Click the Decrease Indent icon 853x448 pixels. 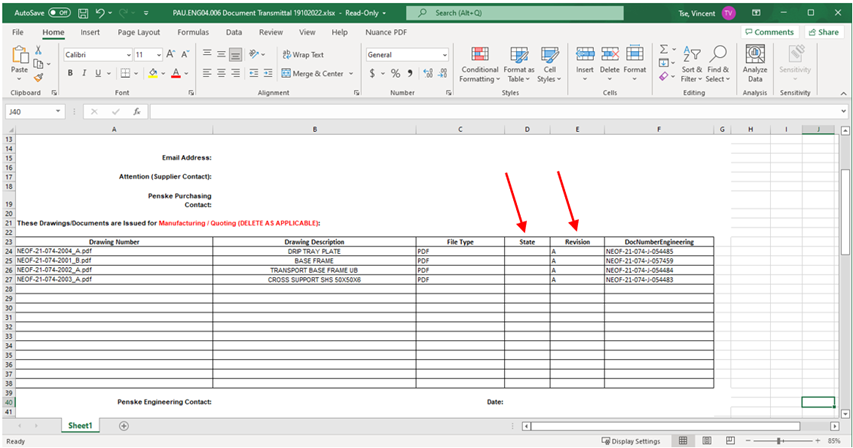coord(254,73)
